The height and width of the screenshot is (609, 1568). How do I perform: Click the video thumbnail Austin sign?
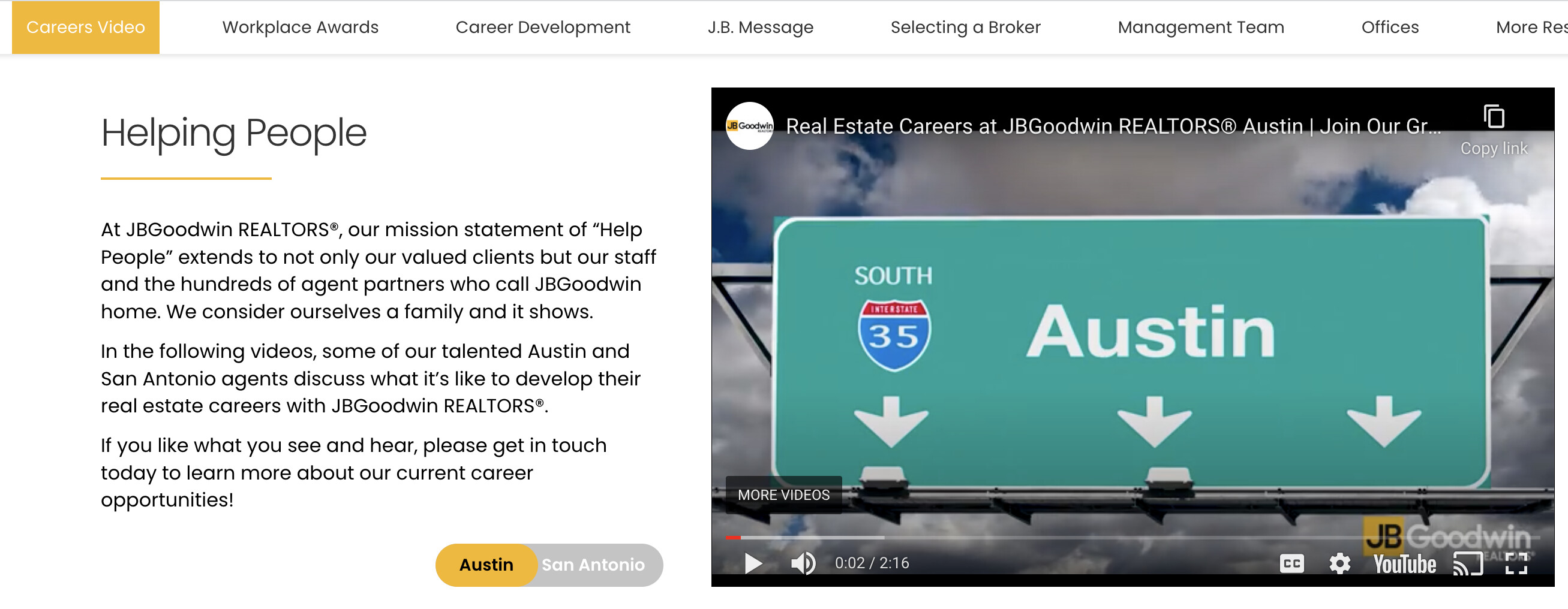click(1131, 353)
